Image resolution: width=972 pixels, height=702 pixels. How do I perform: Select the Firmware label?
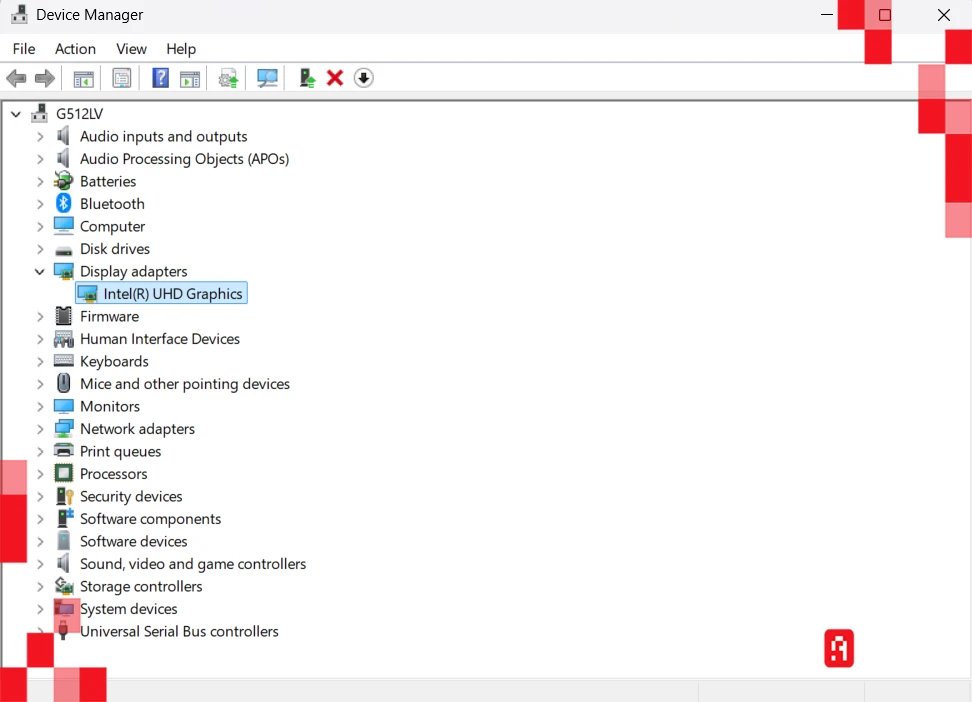109,316
